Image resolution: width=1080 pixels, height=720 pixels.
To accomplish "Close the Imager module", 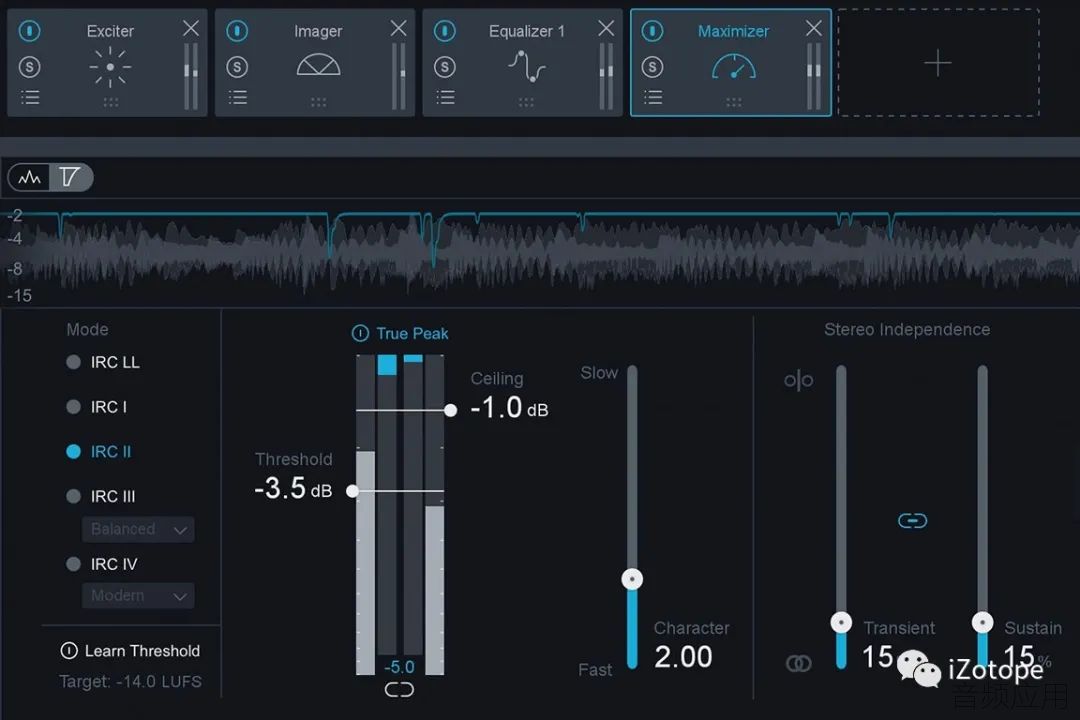I will tap(398, 28).
